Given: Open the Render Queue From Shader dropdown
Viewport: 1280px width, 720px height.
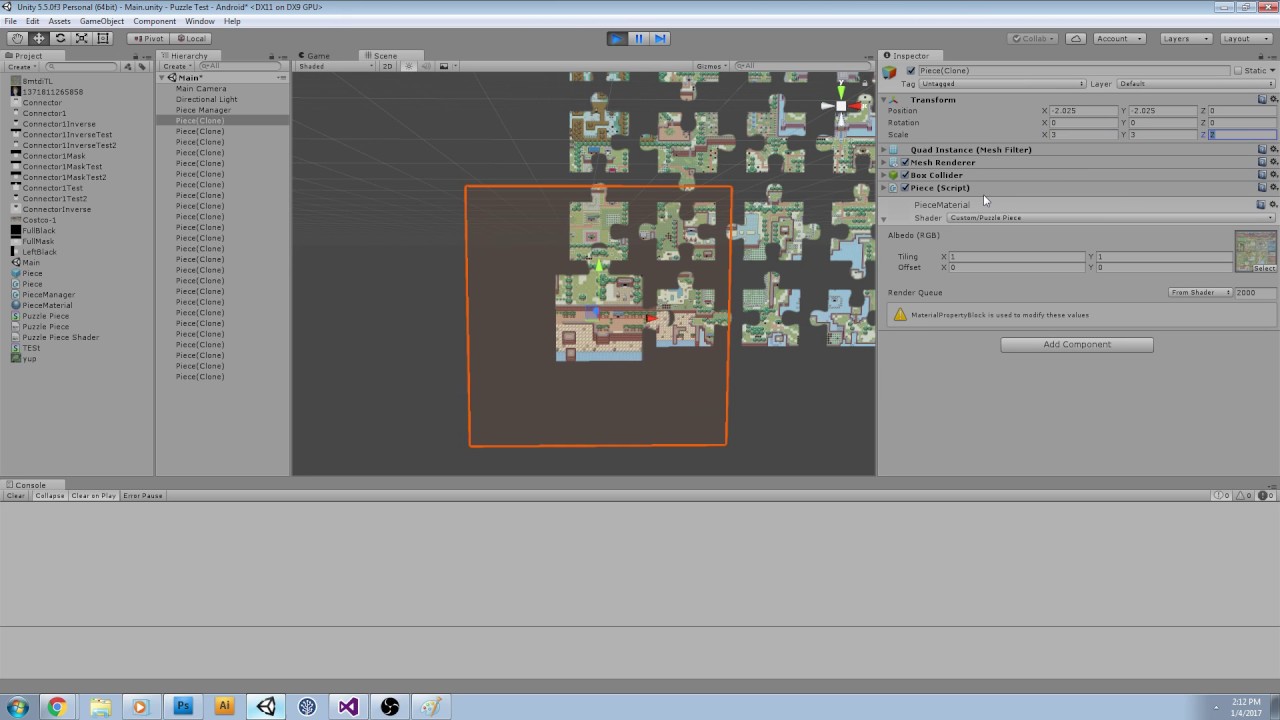Looking at the screenshot, I should [1199, 293].
